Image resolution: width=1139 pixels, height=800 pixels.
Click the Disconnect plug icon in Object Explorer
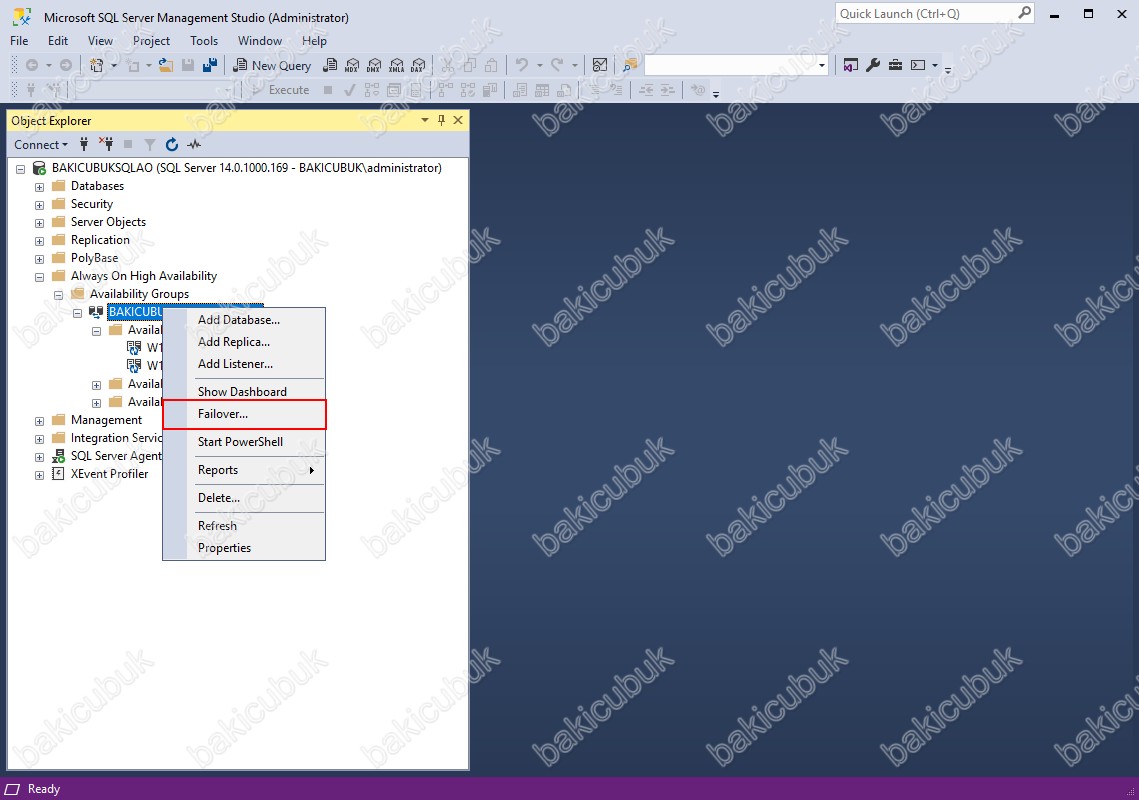[x=106, y=145]
